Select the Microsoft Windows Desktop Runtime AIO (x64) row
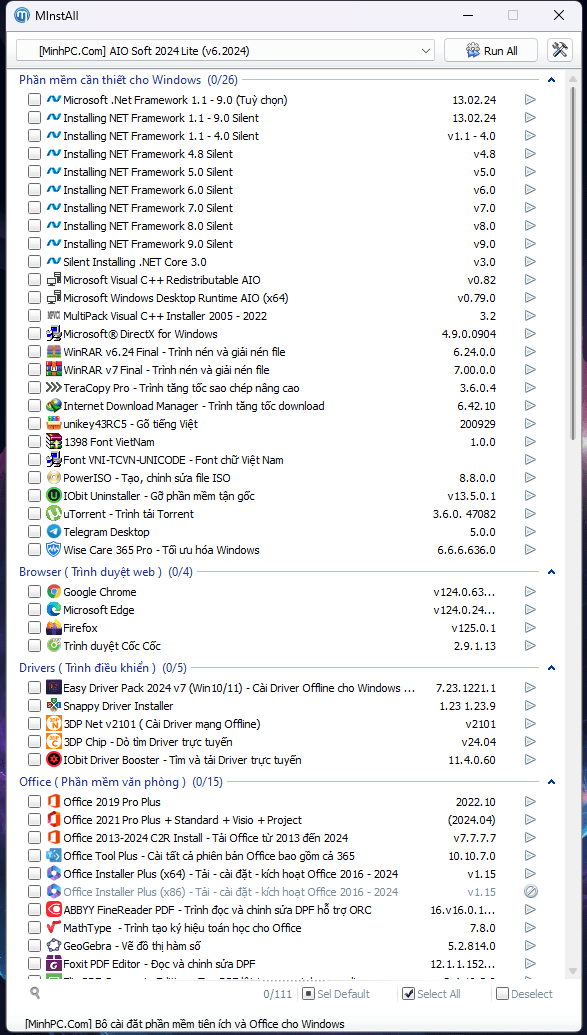The height and width of the screenshot is (1035, 587). point(285,298)
